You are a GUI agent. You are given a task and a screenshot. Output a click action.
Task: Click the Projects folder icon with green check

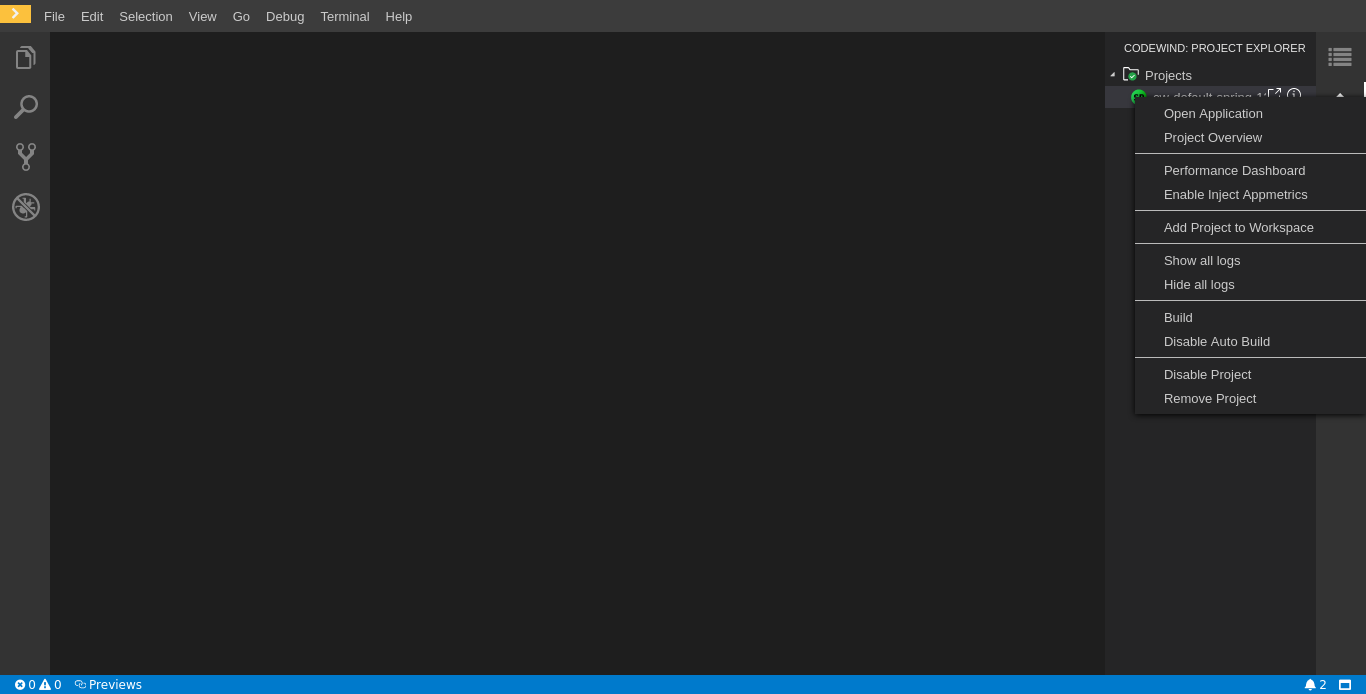(1131, 74)
